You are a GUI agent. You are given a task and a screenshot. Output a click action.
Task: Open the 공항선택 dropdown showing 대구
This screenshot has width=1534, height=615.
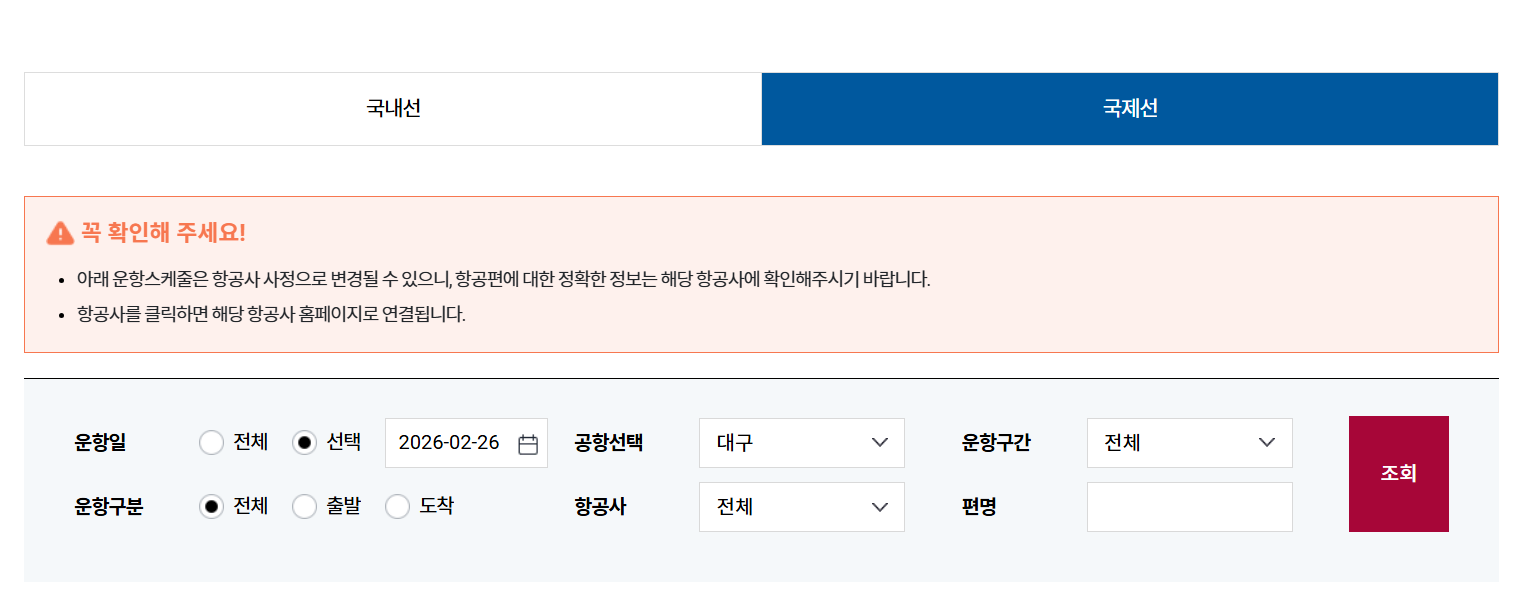(x=802, y=443)
